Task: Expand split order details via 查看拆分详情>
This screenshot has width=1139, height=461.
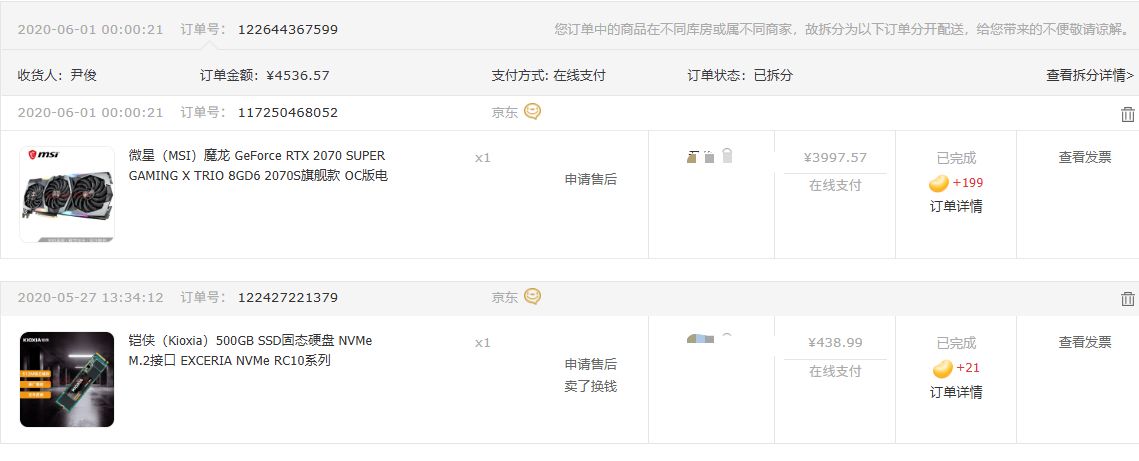Action: [x=1090, y=75]
